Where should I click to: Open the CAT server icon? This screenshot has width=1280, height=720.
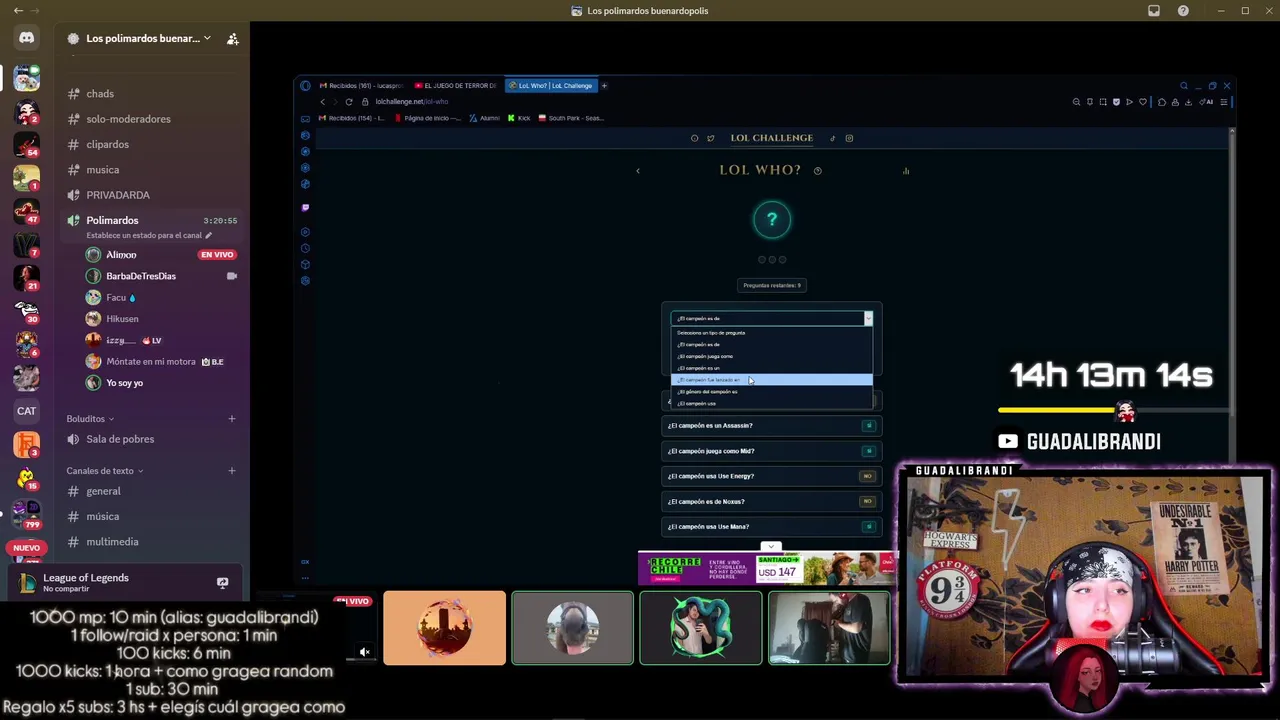click(x=26, y=411)
